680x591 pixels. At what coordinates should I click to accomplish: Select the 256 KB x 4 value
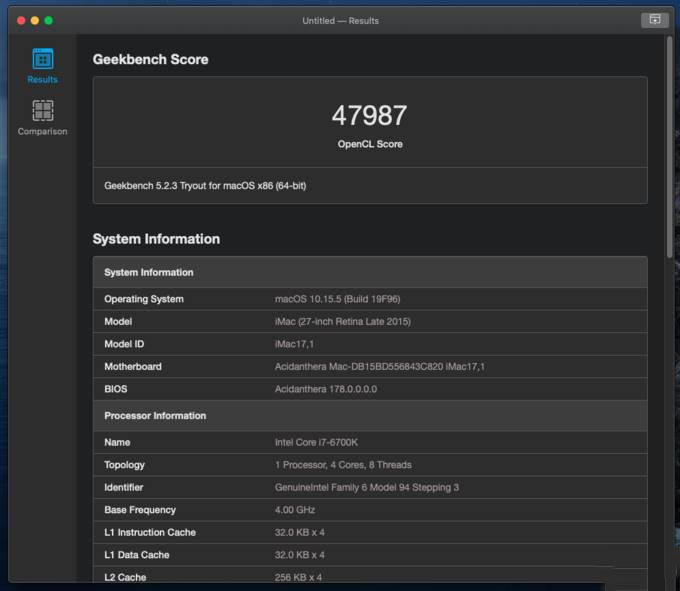click(x=298, y=577)
